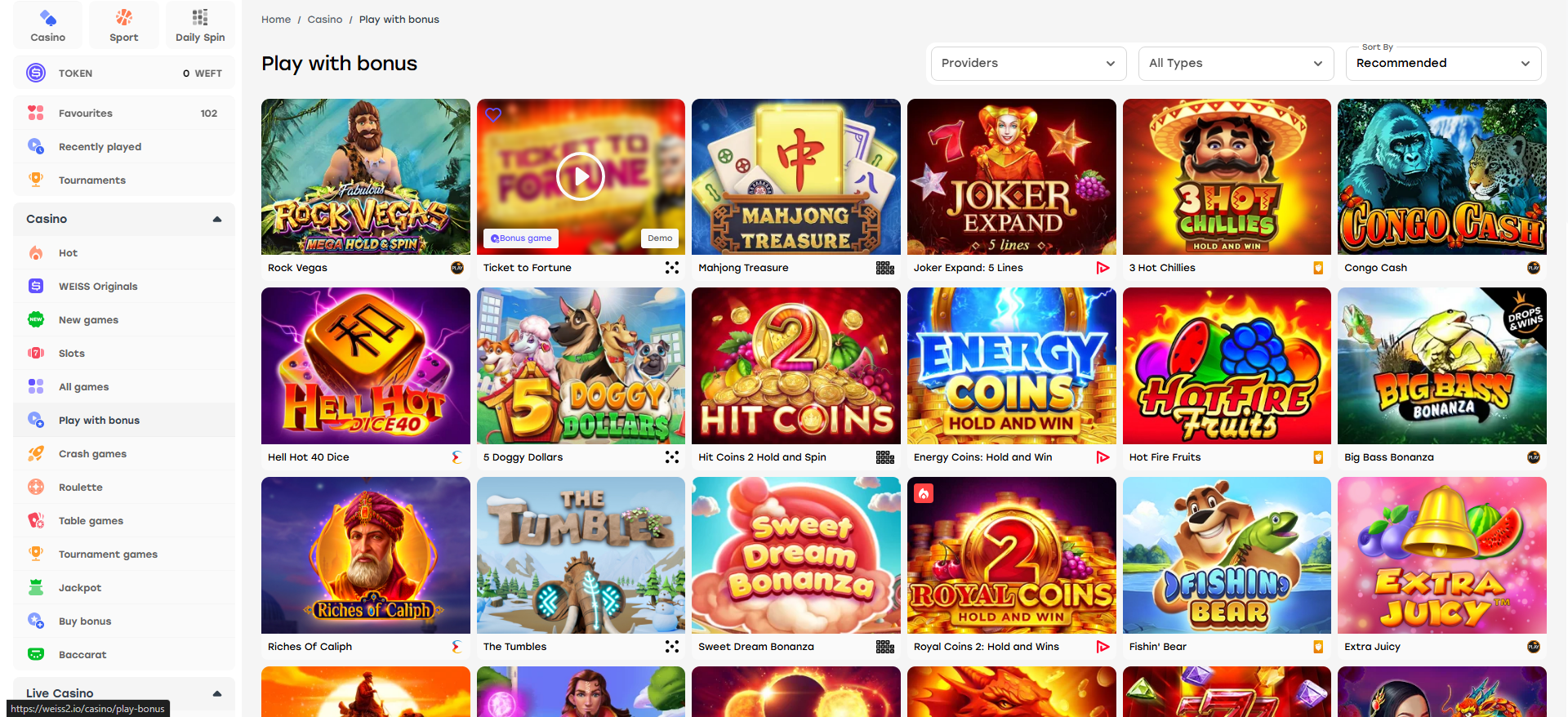Open the Providers dropdown
The height and width of the screenshot is (717, 1568).
tap(1028, 64)
